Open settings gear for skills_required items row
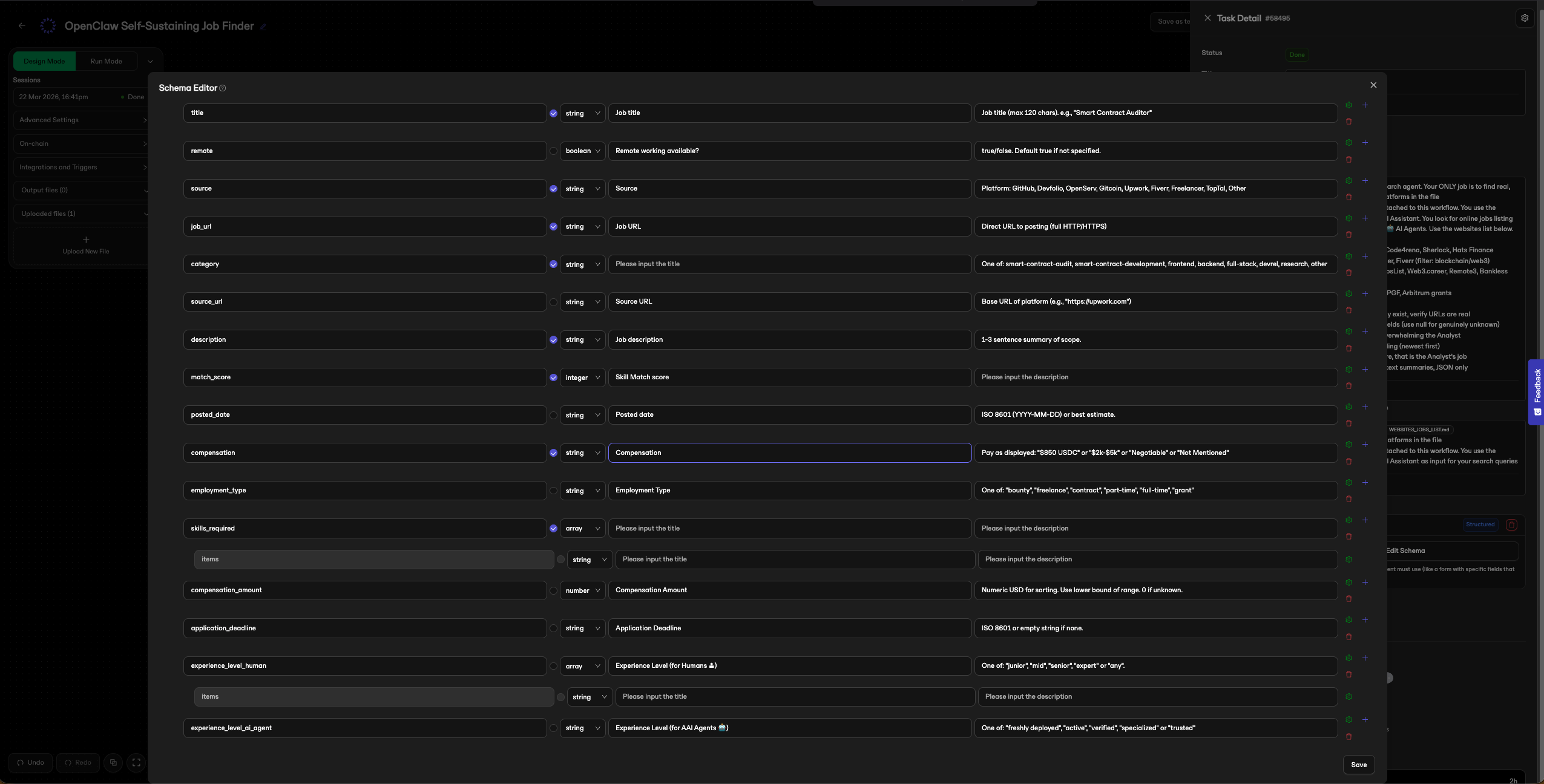Image resolution: width=1544 pixels, height=784 pixels. [1349, 560]
